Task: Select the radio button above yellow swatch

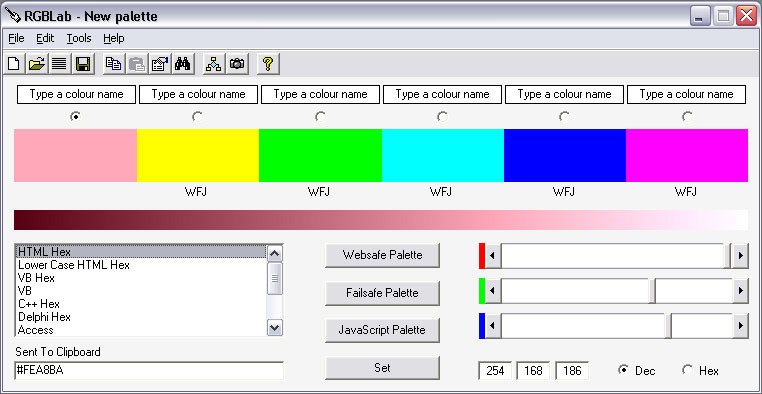Action: pos(197,117)
